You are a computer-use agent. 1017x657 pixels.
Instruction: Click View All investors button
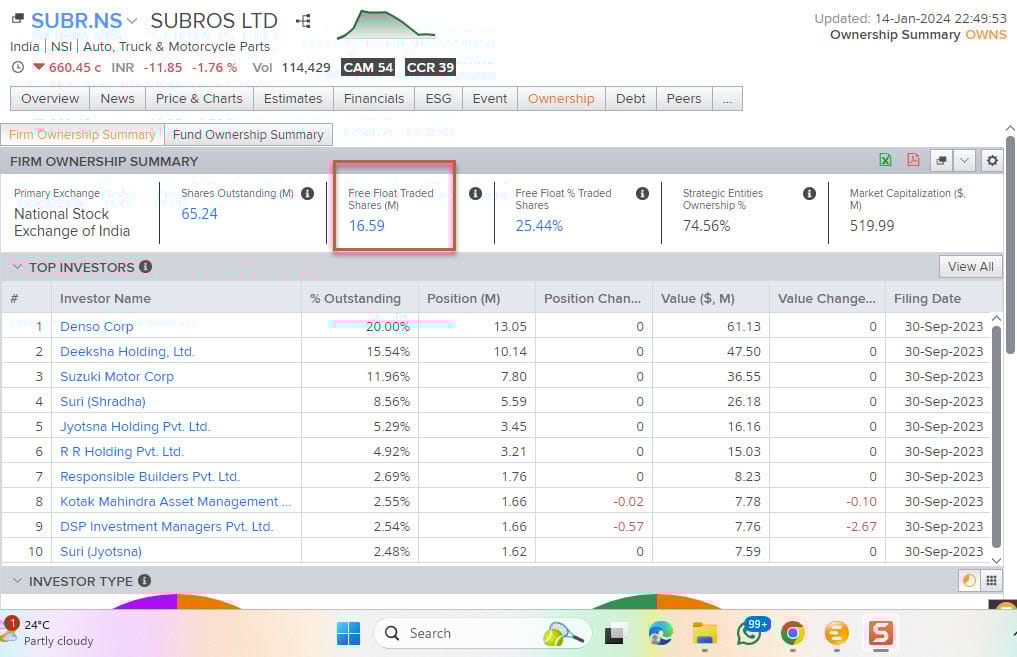tap(970, 267)
